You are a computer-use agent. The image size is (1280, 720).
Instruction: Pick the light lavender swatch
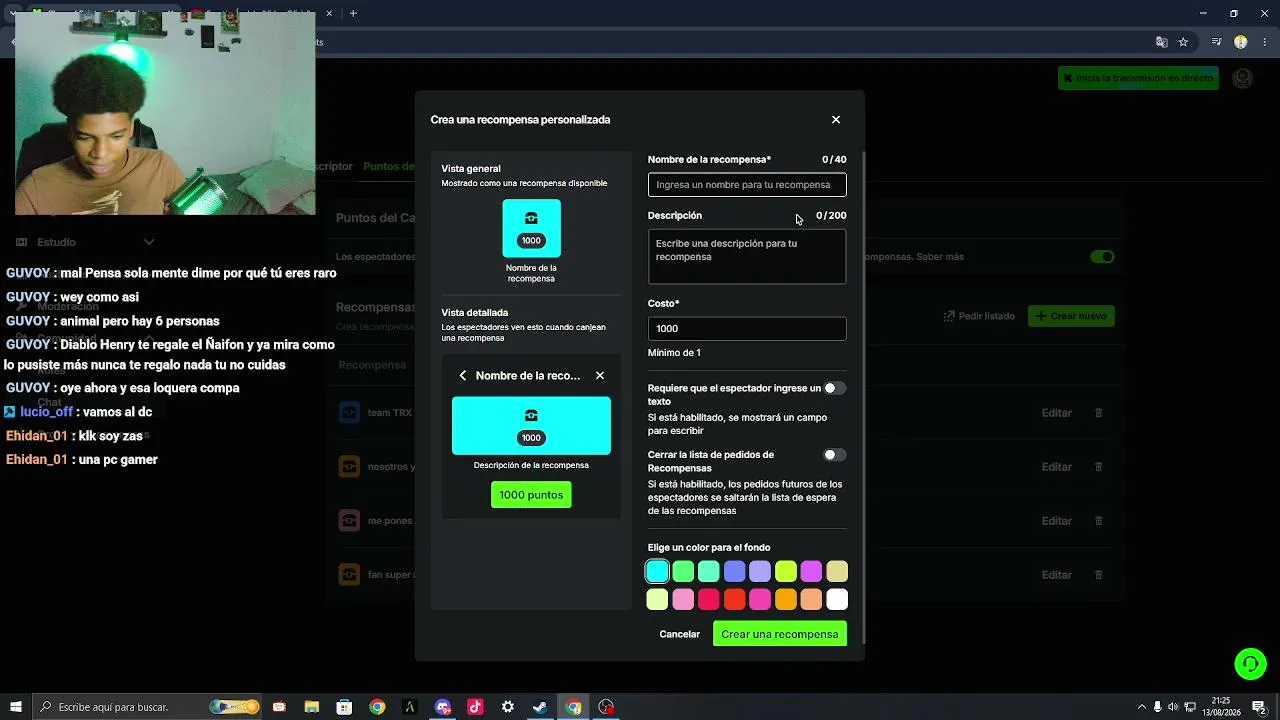pyautogui.click(x=760, y=571)
